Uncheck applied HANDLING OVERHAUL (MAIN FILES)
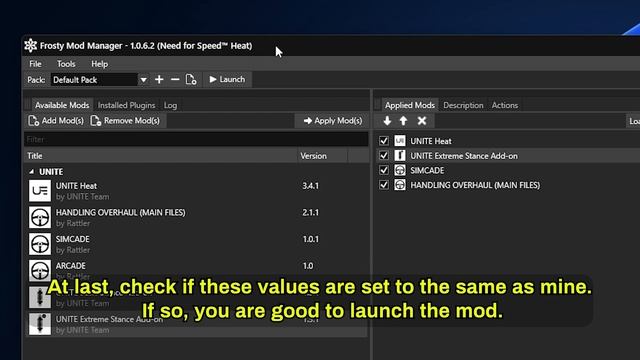The image size is (640, 360). (x=384, y=185)
